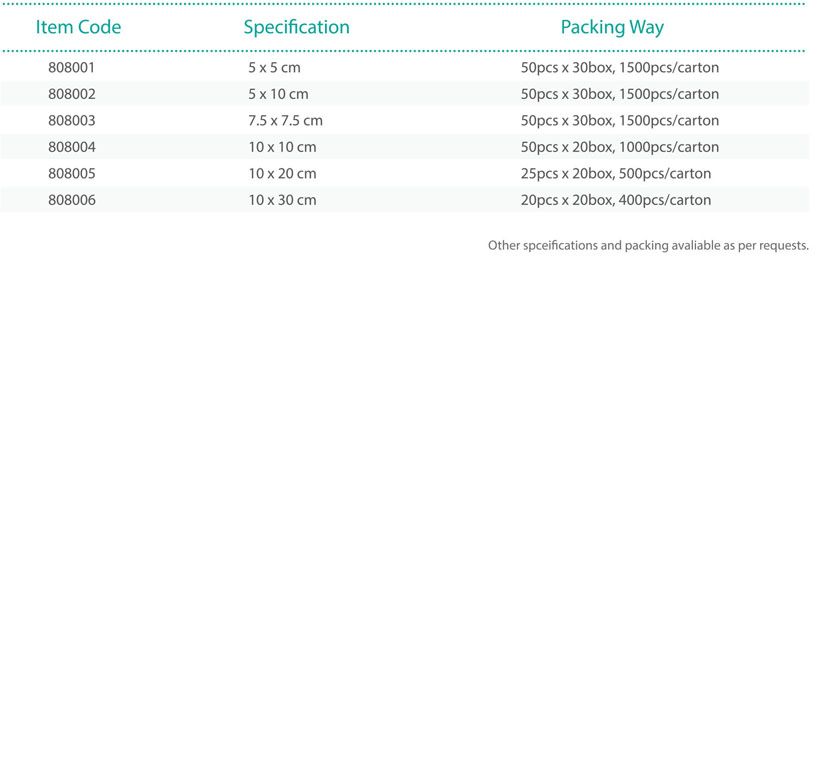Click the 1000pcs/carton packing cell
This screenshot has width=827, height=768.
620,147
